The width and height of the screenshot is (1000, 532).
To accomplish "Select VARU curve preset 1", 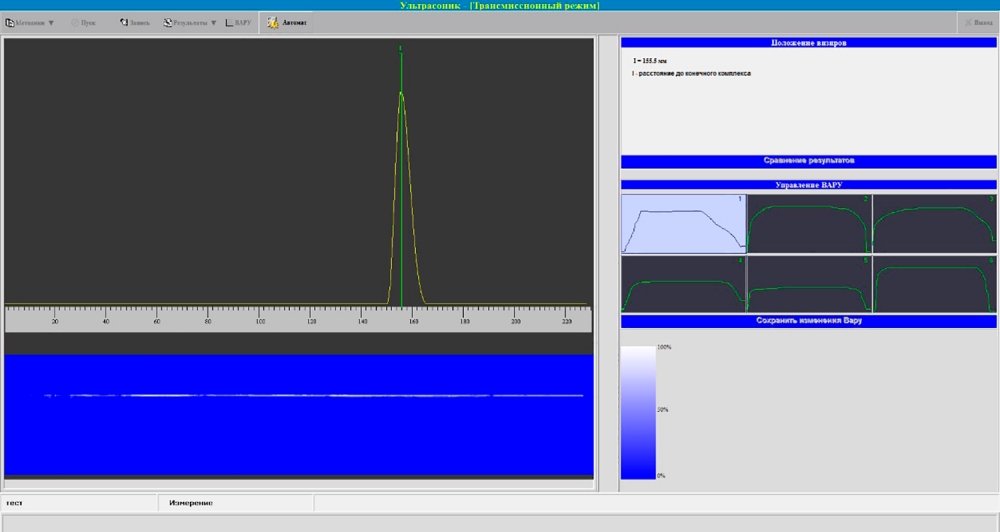I will (683, 223).
